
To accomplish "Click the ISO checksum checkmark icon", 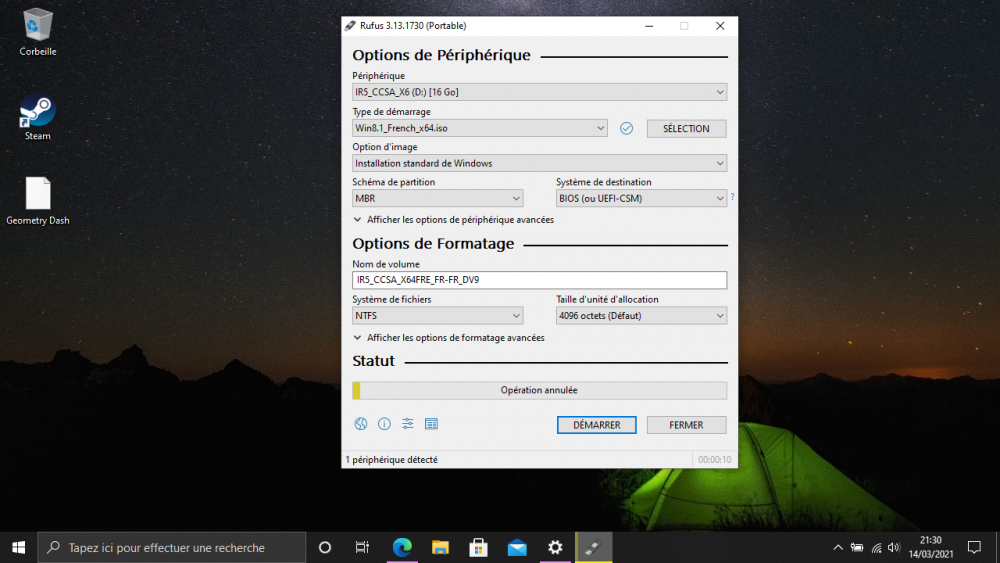I will (x=627, y=128).
